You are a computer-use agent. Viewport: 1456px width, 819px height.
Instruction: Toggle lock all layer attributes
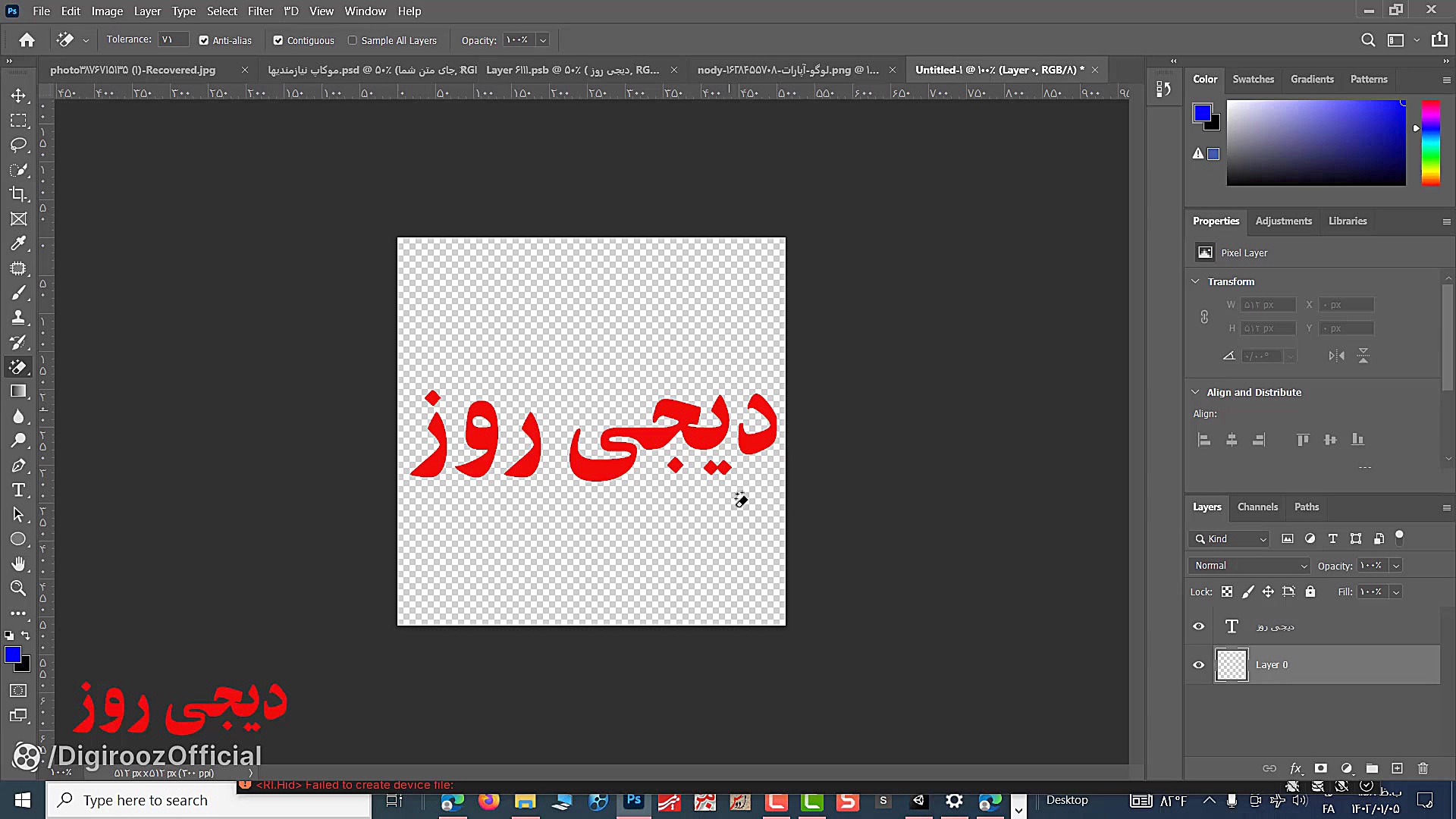(1310, 591)
